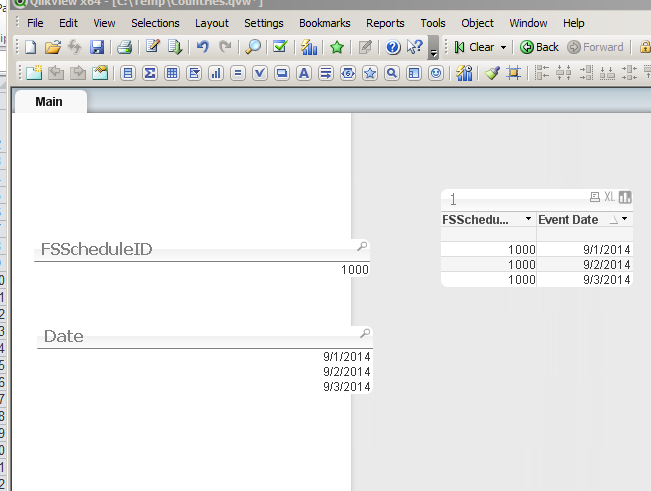Create an Input Box object icon
Viewport: 651px width, 491px height.
click(238, 73)
